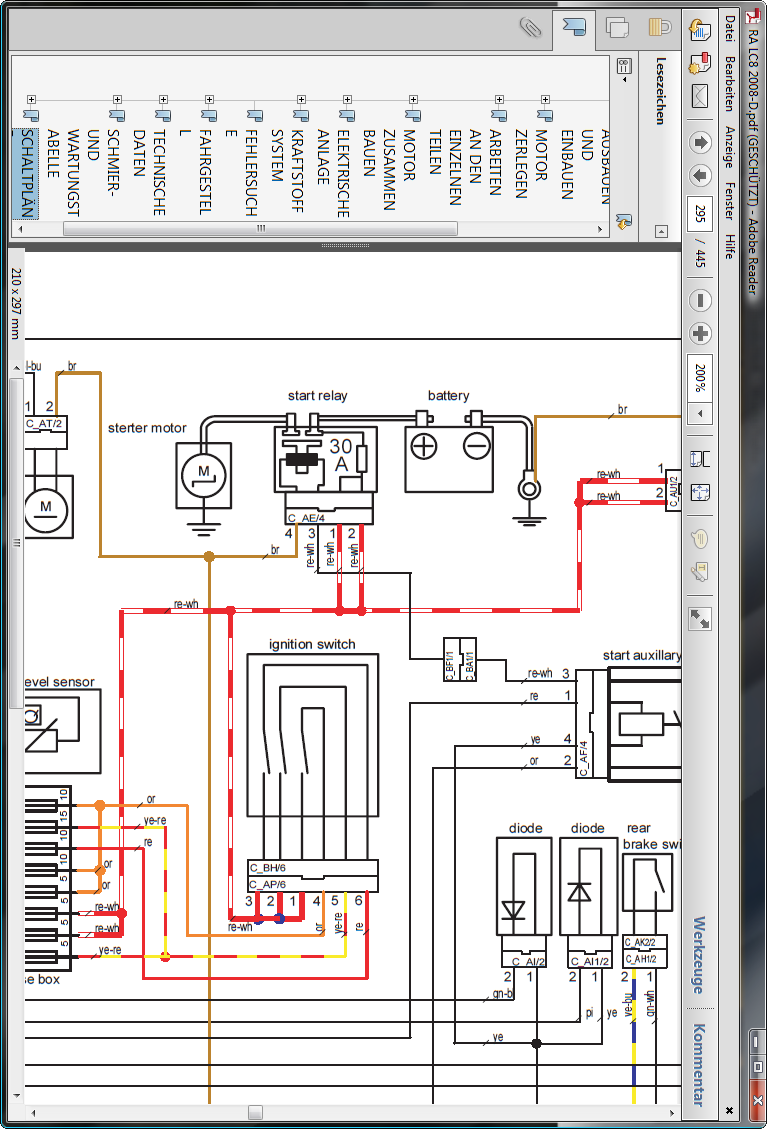Image resolution: width=767 pixels, height=1129 pixels.
Task: Open the page thumbnails panel icon
Action: [x=617, y=27]
